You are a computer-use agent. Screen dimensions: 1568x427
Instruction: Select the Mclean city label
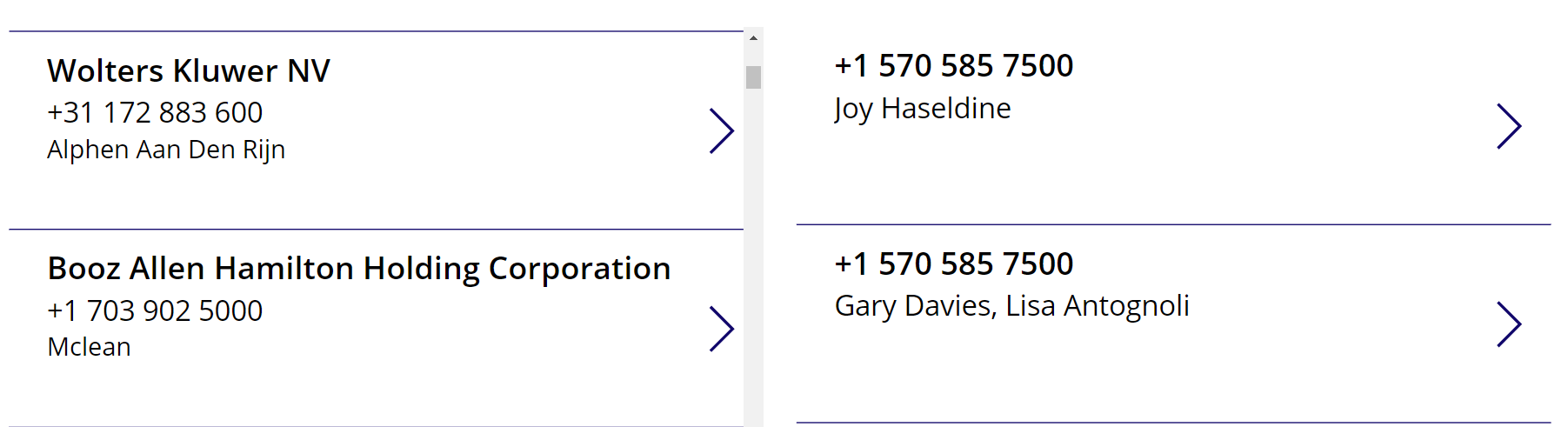89,347
